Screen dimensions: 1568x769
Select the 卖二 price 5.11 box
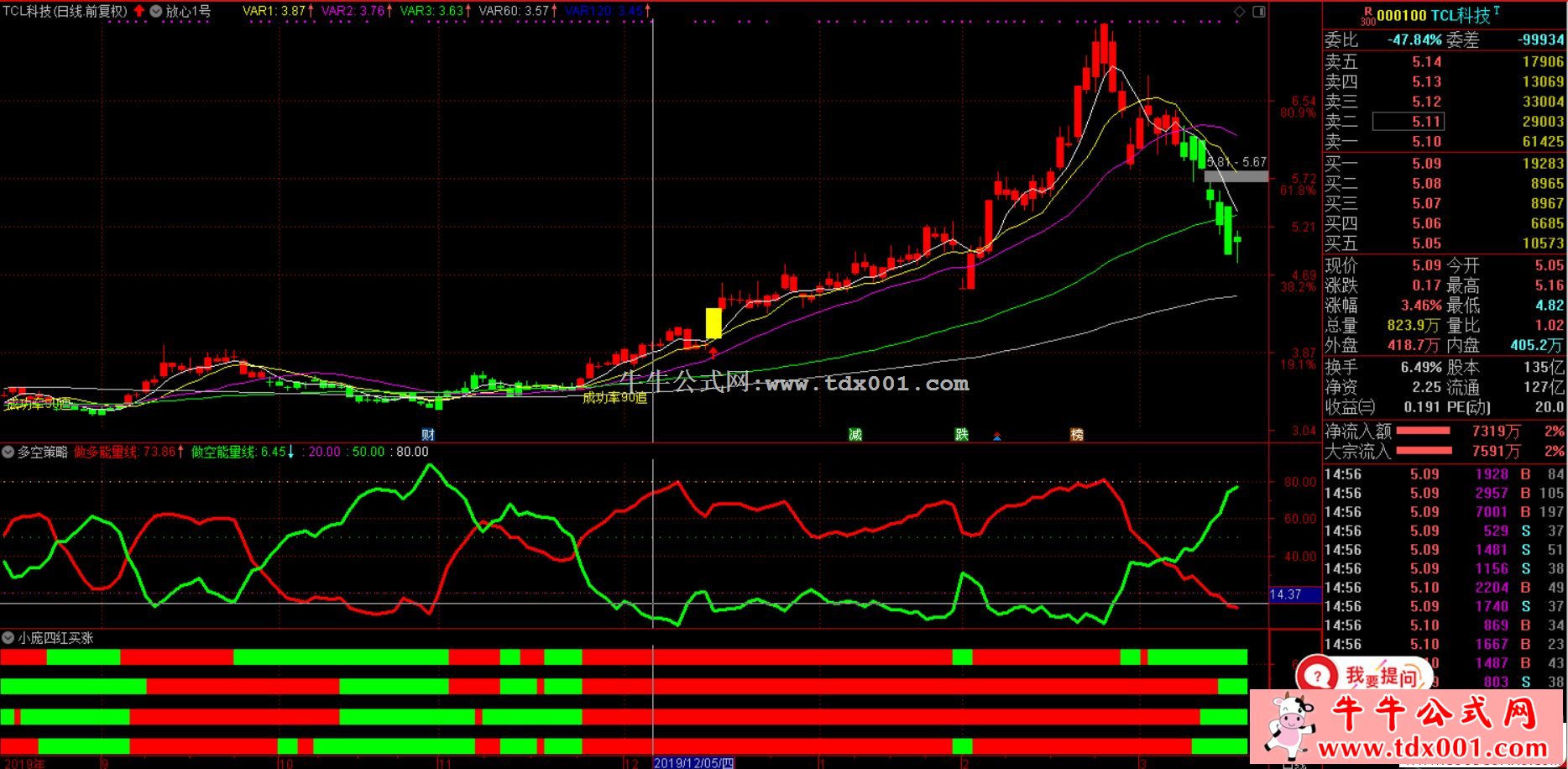tap(1407, 122)
